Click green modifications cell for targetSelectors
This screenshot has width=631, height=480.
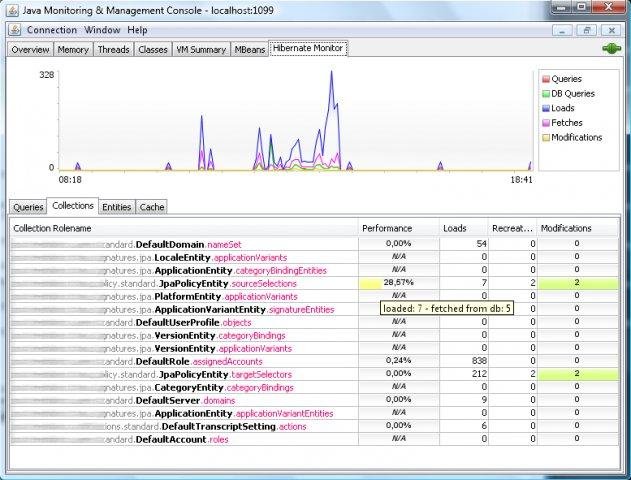pyautogui.click(x=578, y=374)
